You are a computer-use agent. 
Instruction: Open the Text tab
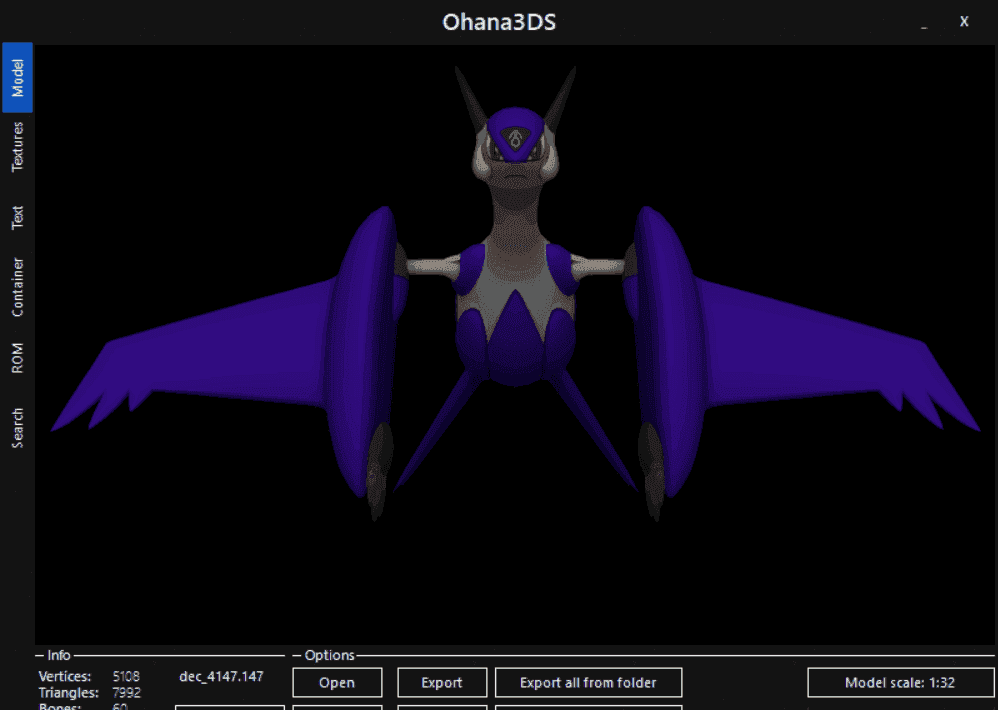click(x=17, y=217)
